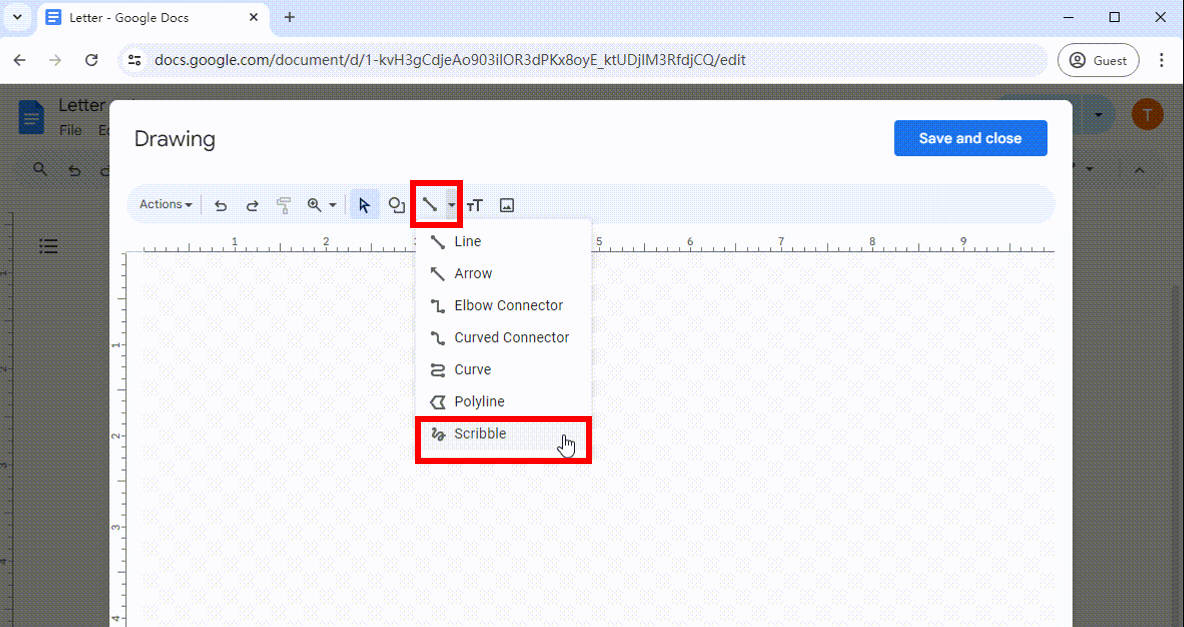Open a new browser tab
Image resolution: width=1184 pixels, height=627 pixels.
tap(289, 17)
